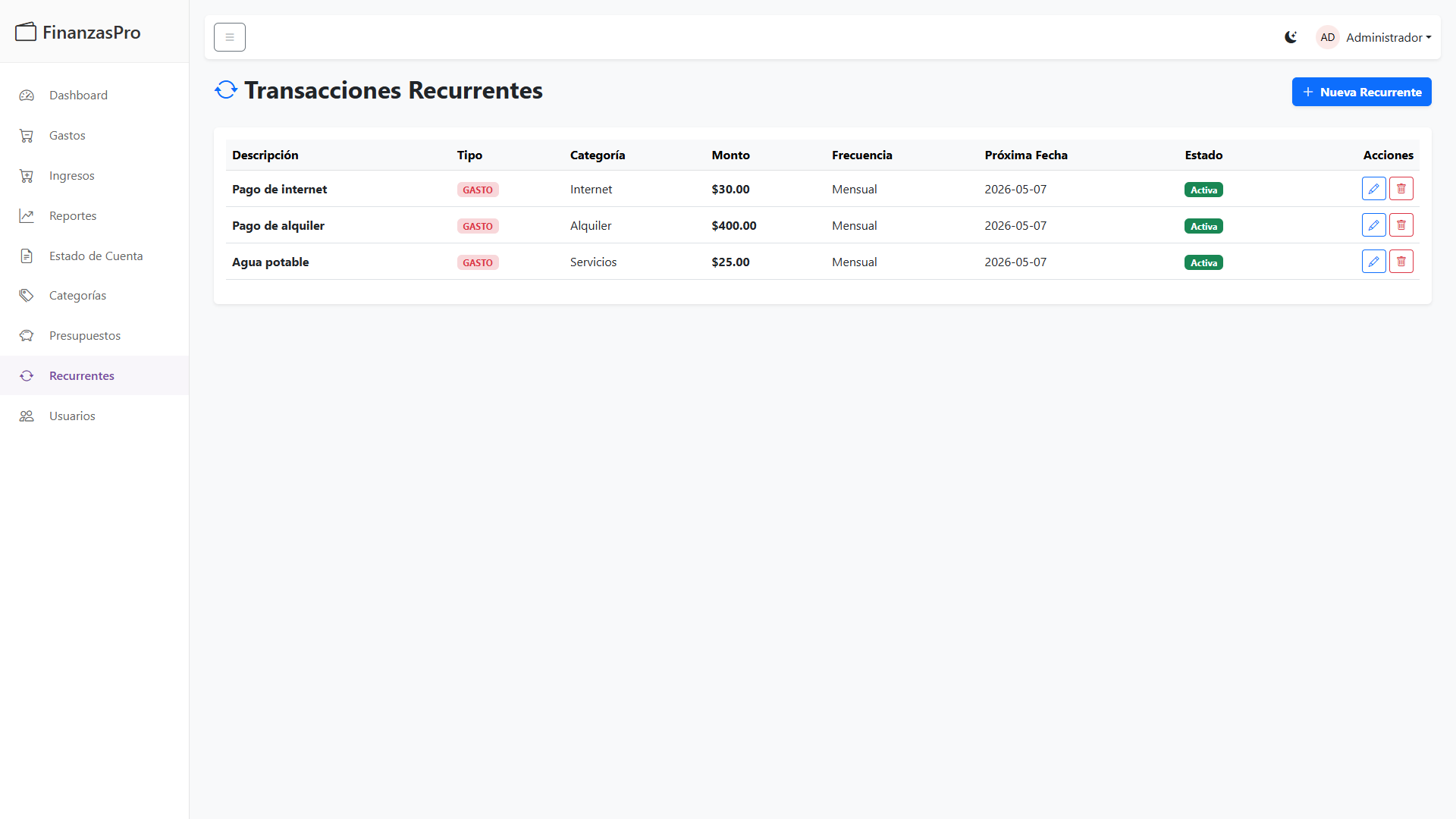The width and height of the screenshot is (1456, 819).
Task: Click the Alquiler category cell
Action: [x=591, y=225]
